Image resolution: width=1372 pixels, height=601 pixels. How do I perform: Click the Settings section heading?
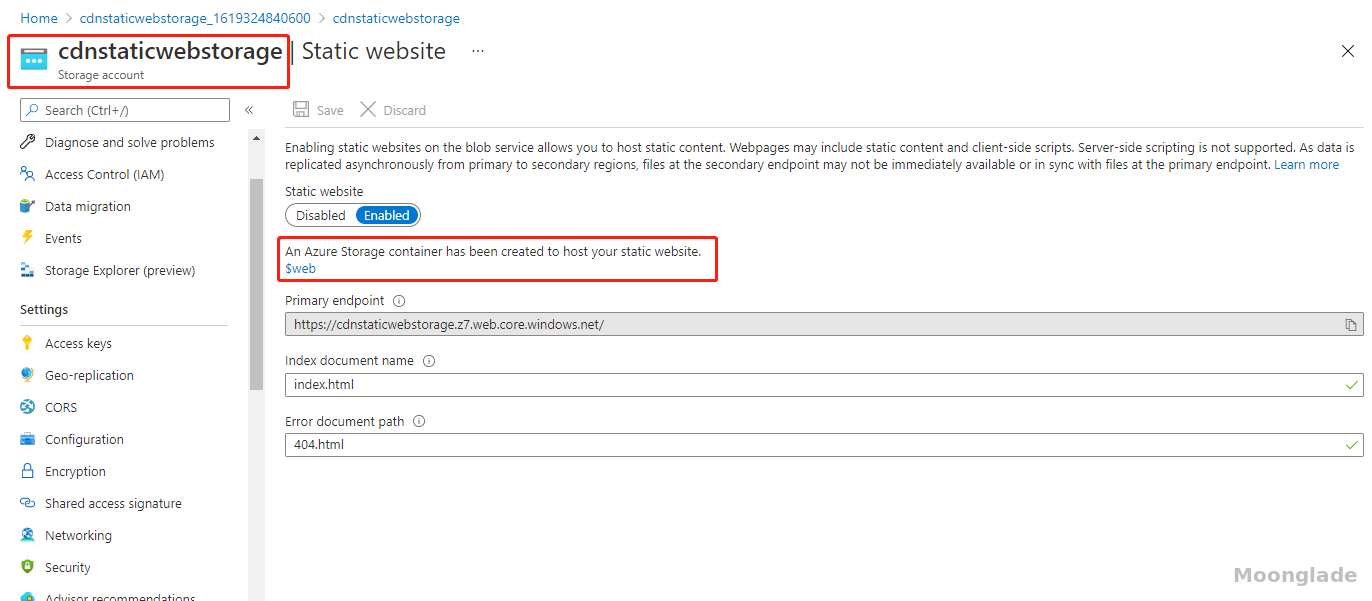coord(44,310)
